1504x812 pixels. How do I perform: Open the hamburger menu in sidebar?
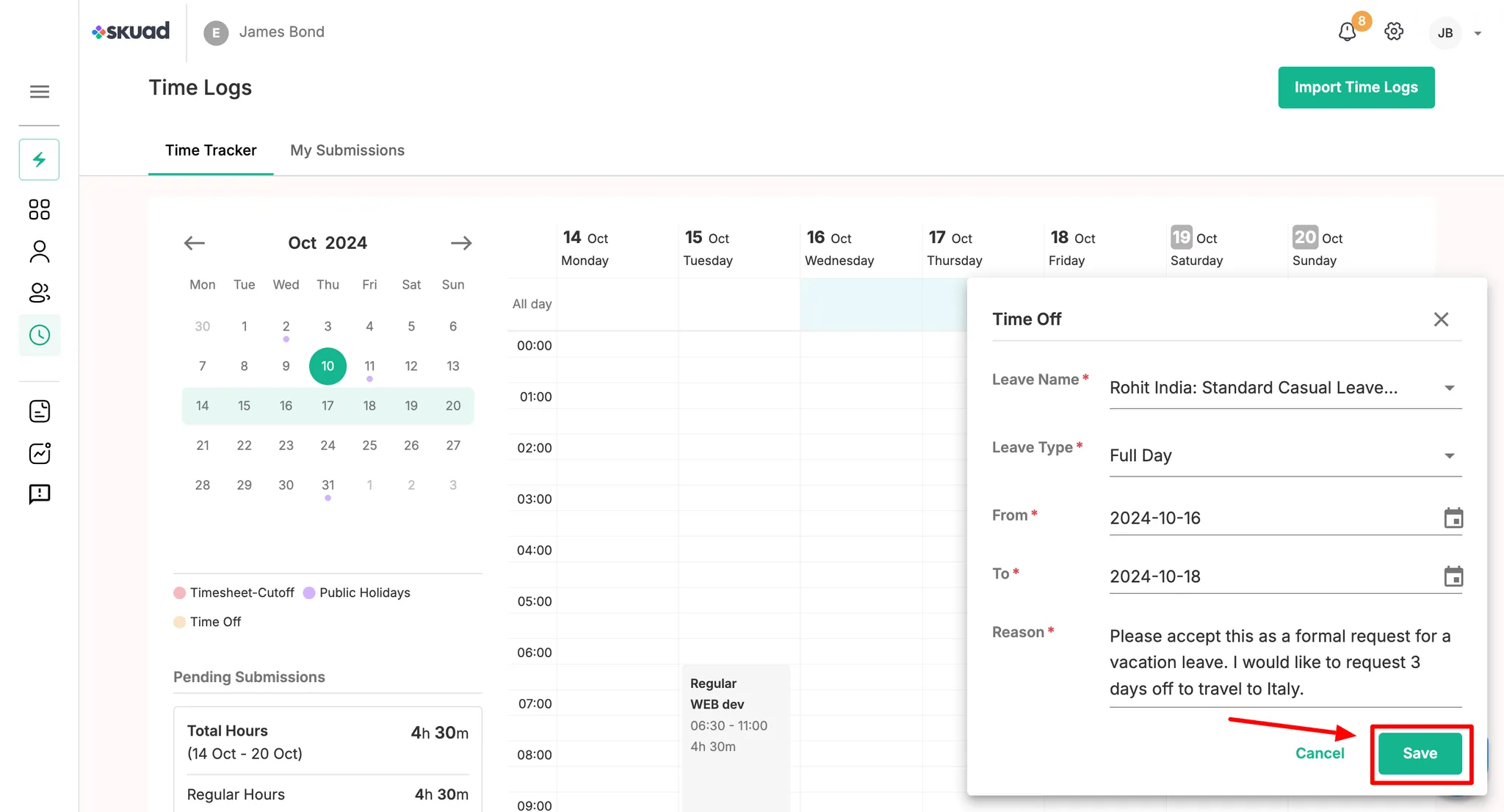point(40,92)
